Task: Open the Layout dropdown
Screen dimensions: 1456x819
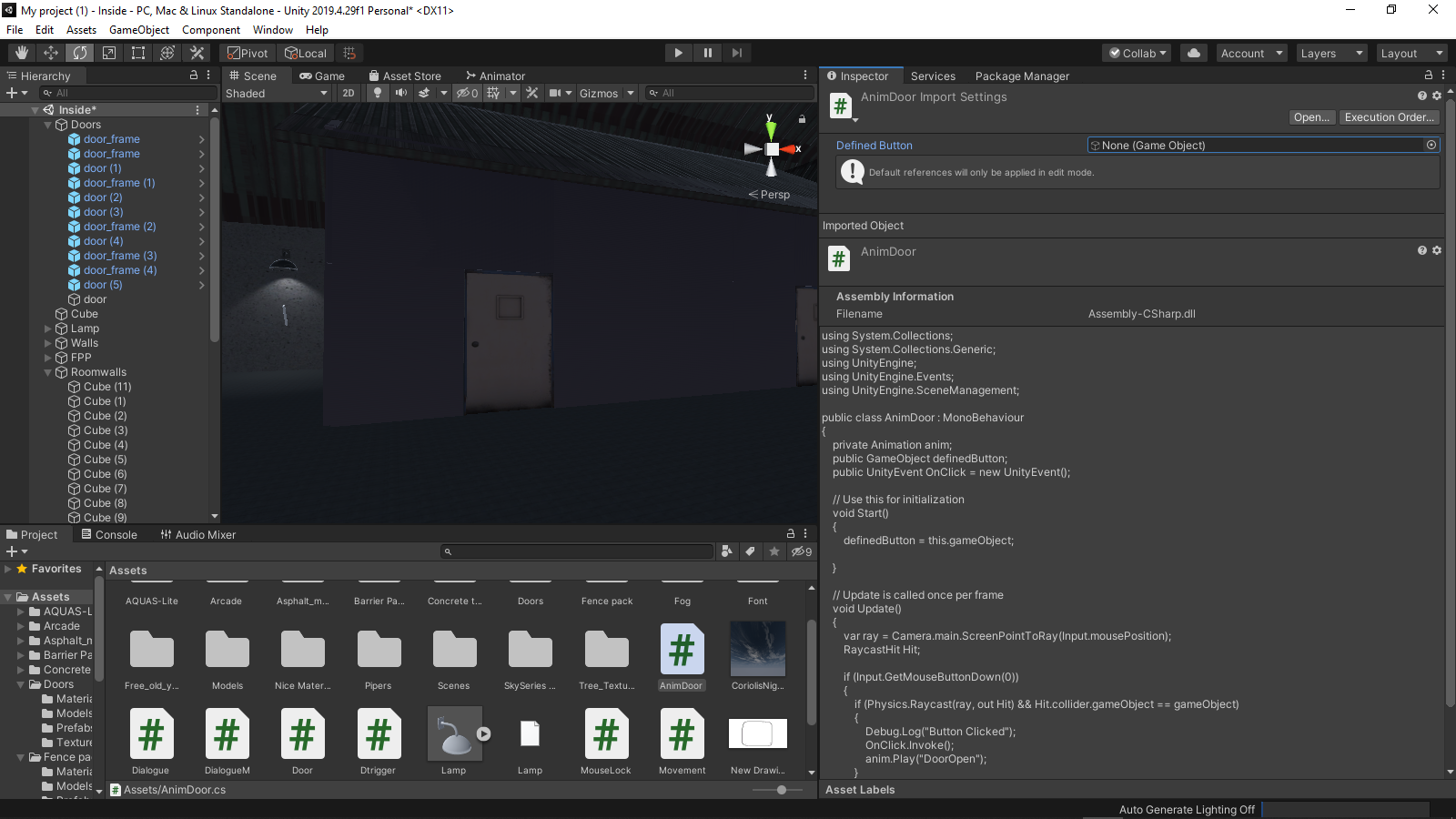Action: 1411,53
